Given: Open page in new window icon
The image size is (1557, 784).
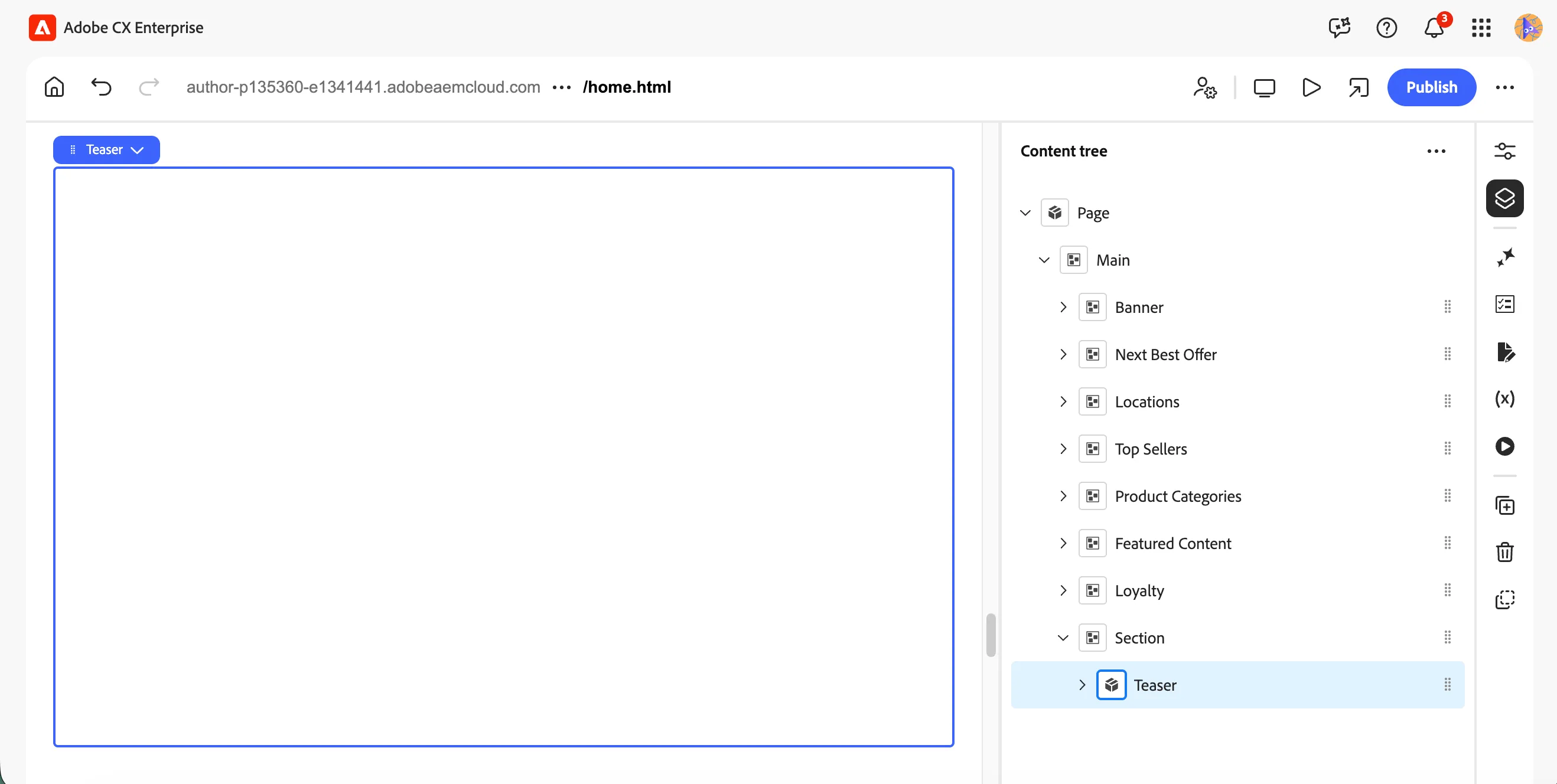Looking at the screenshot, I should pos(1358,87).
